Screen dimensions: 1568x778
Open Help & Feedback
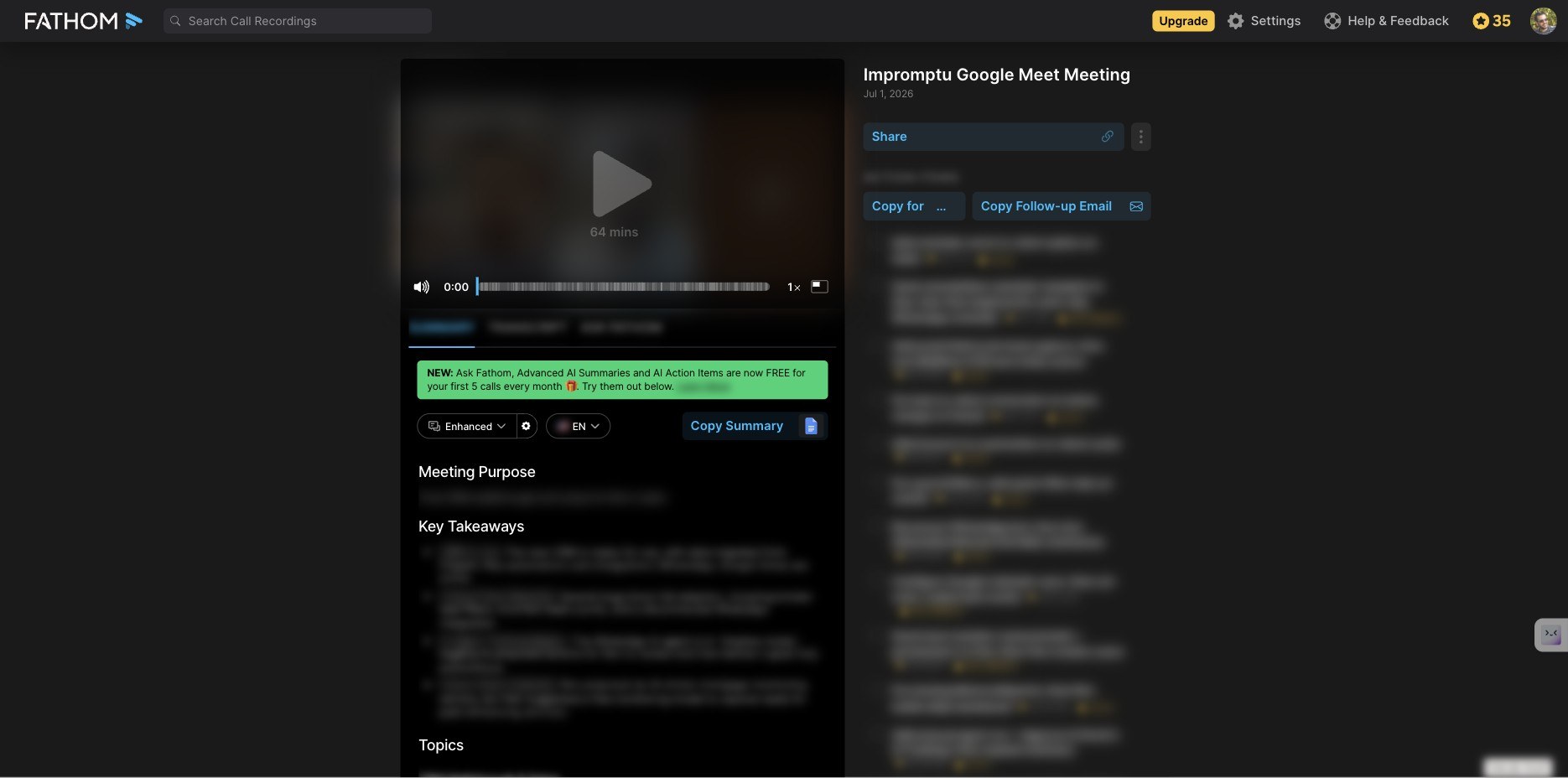click(1386, 21)
